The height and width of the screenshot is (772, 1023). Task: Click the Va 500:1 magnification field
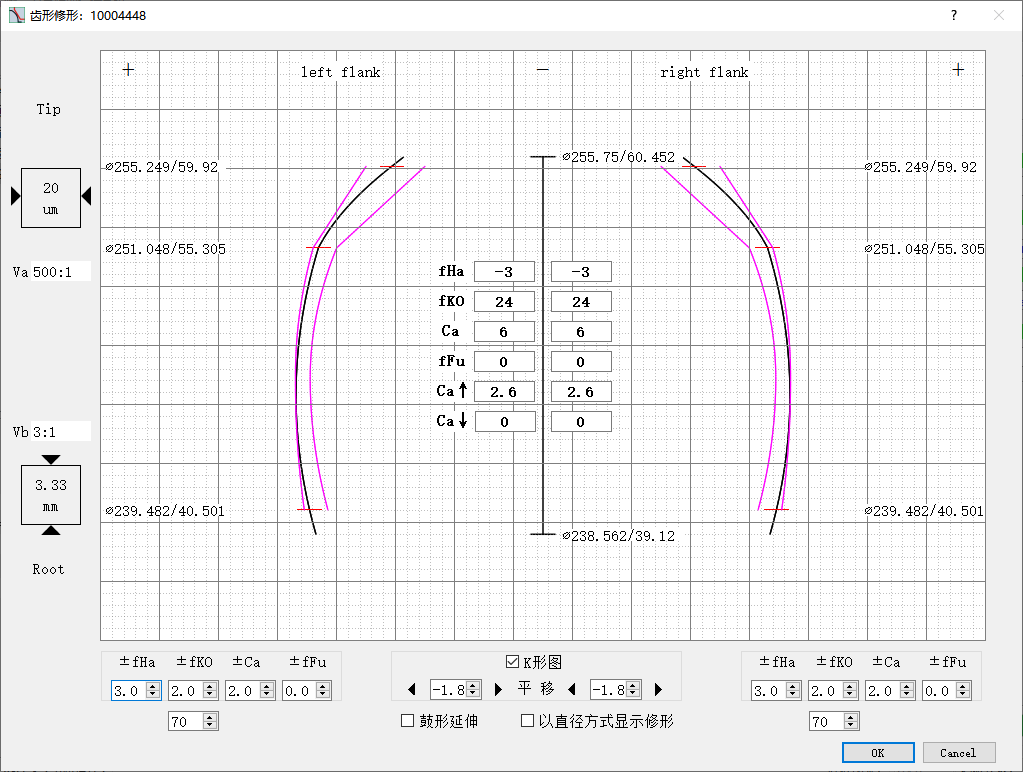tap(61, 272)
